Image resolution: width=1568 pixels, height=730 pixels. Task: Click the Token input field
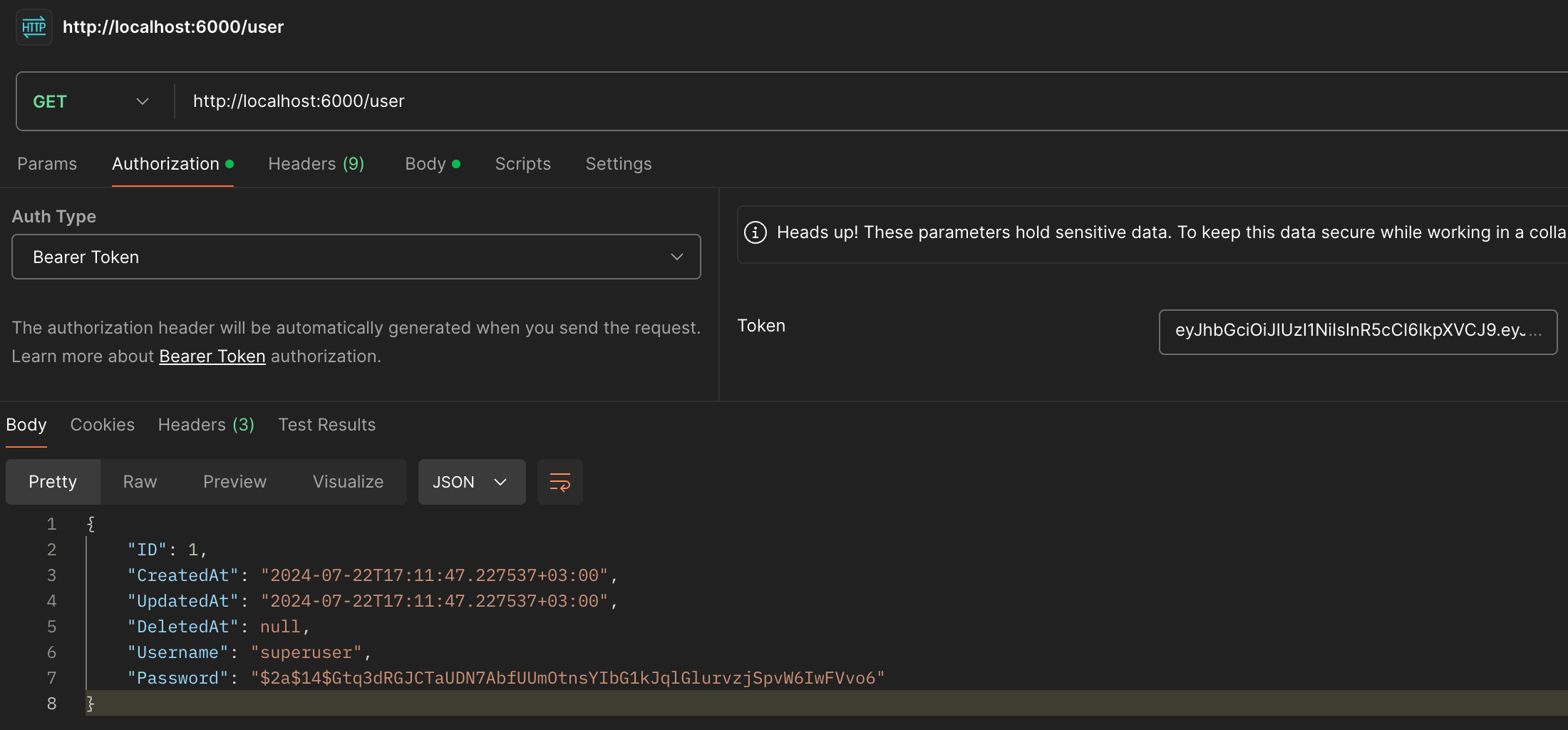click(1358, 331)
